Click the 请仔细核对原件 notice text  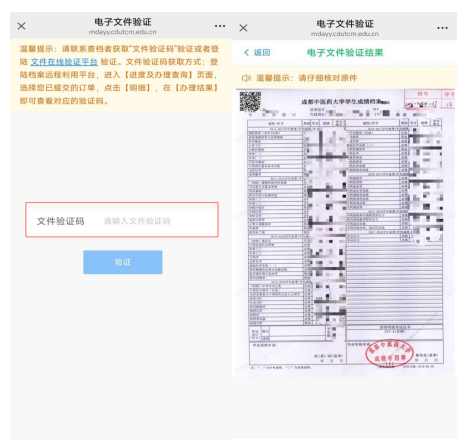(328, 78)
